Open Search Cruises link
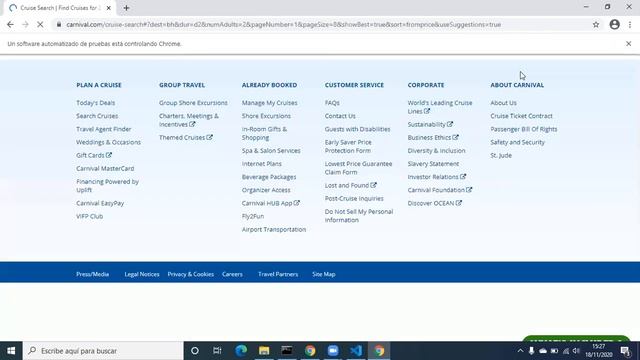Viewport: 640px width, 360px height. pyautogui.click(x=97, y=116)
